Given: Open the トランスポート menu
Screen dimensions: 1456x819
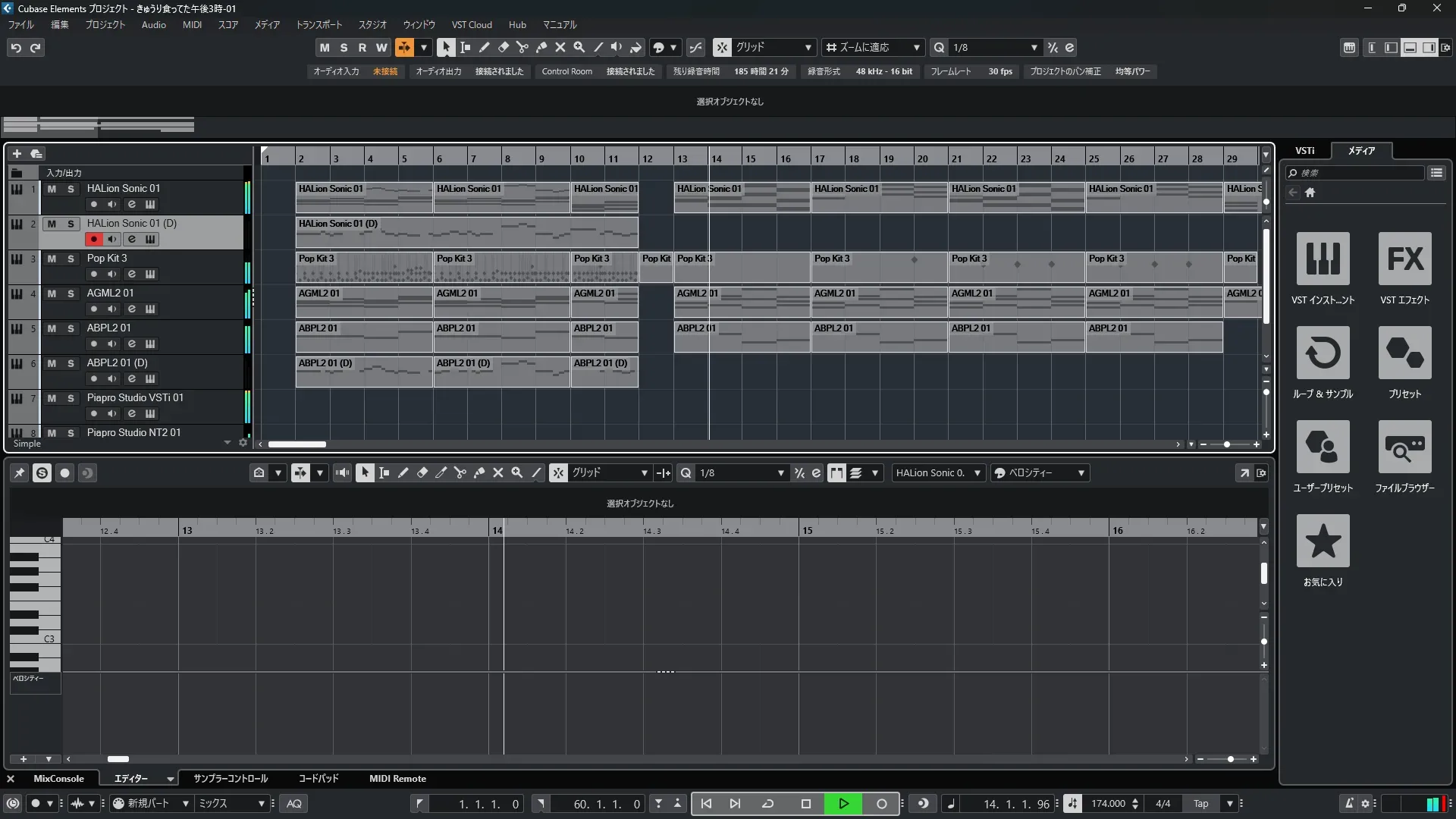Looking at the screenshot, I should 318,25.
